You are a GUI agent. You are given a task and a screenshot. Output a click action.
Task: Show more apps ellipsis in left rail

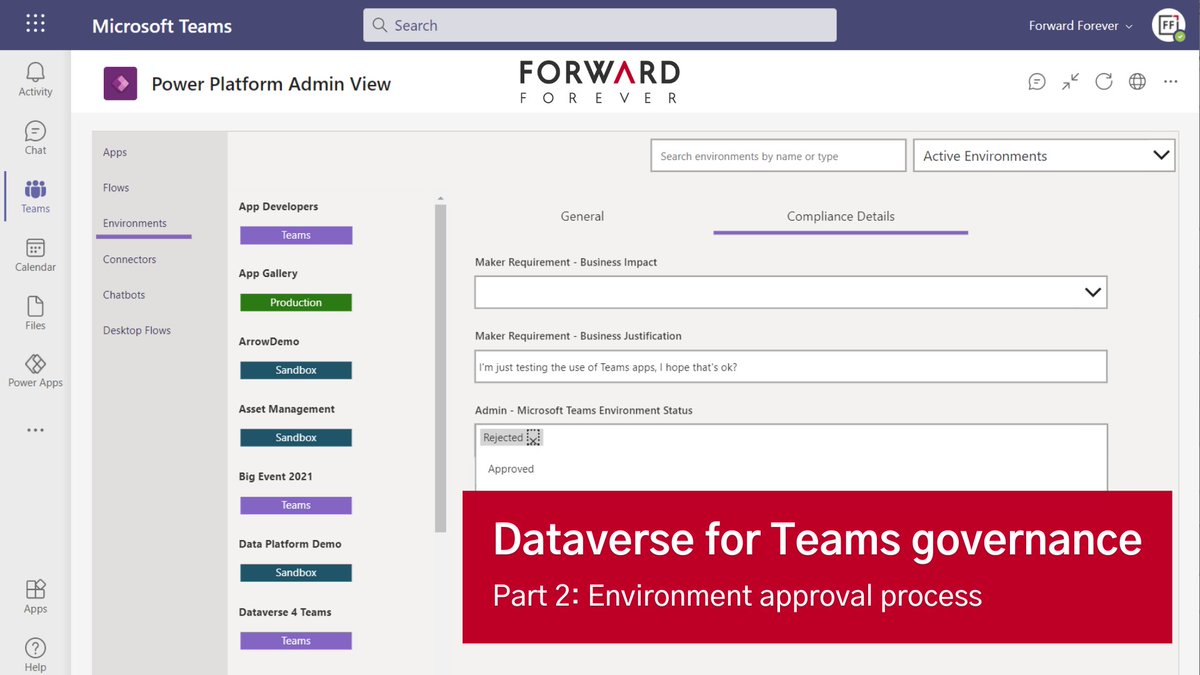point(35,430)
